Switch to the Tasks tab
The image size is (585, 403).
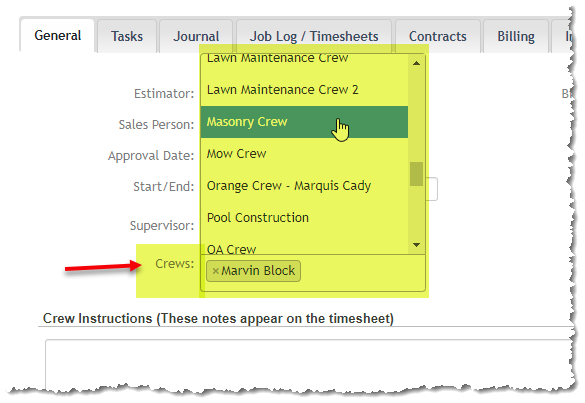click(127, 37)
